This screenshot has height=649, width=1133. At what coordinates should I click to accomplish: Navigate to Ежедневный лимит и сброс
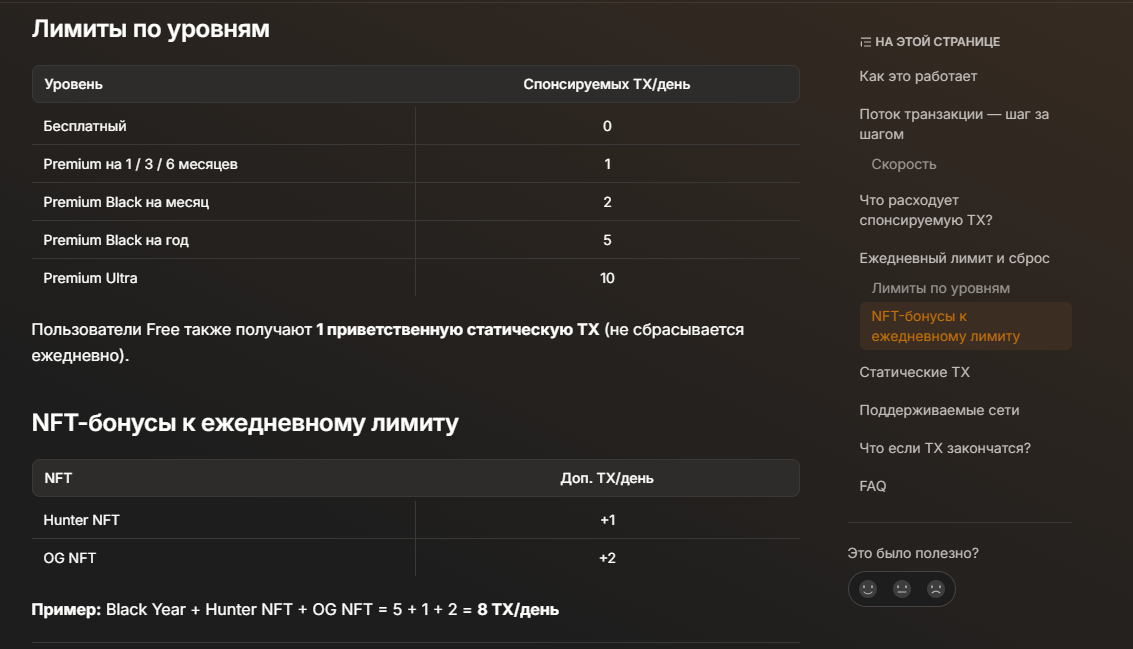(x=954, y=258)
